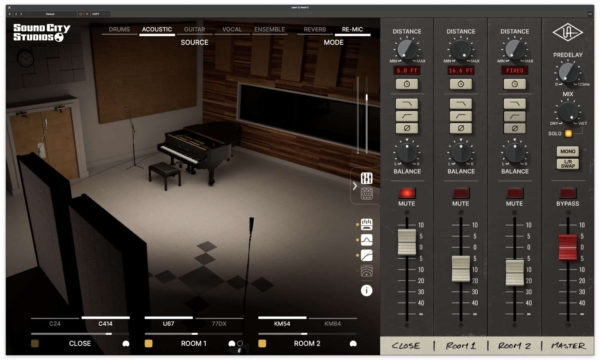Select the Guitar source tab
The height and width of the screenshot is (362, 600).
(x=194, y=29)
